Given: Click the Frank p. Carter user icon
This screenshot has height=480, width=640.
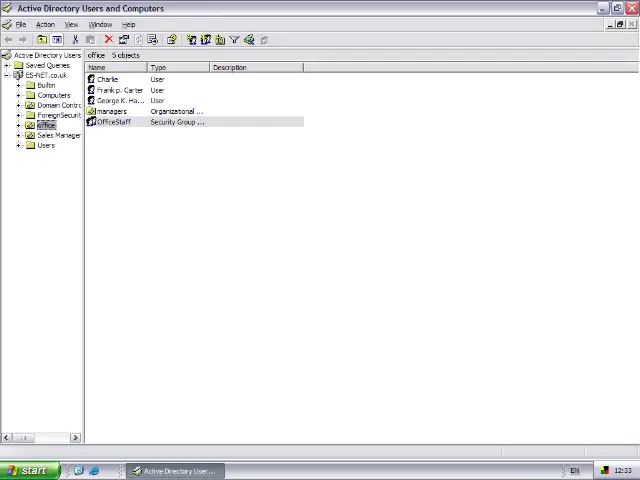Looking at the screenshot, I should point(91,90).
